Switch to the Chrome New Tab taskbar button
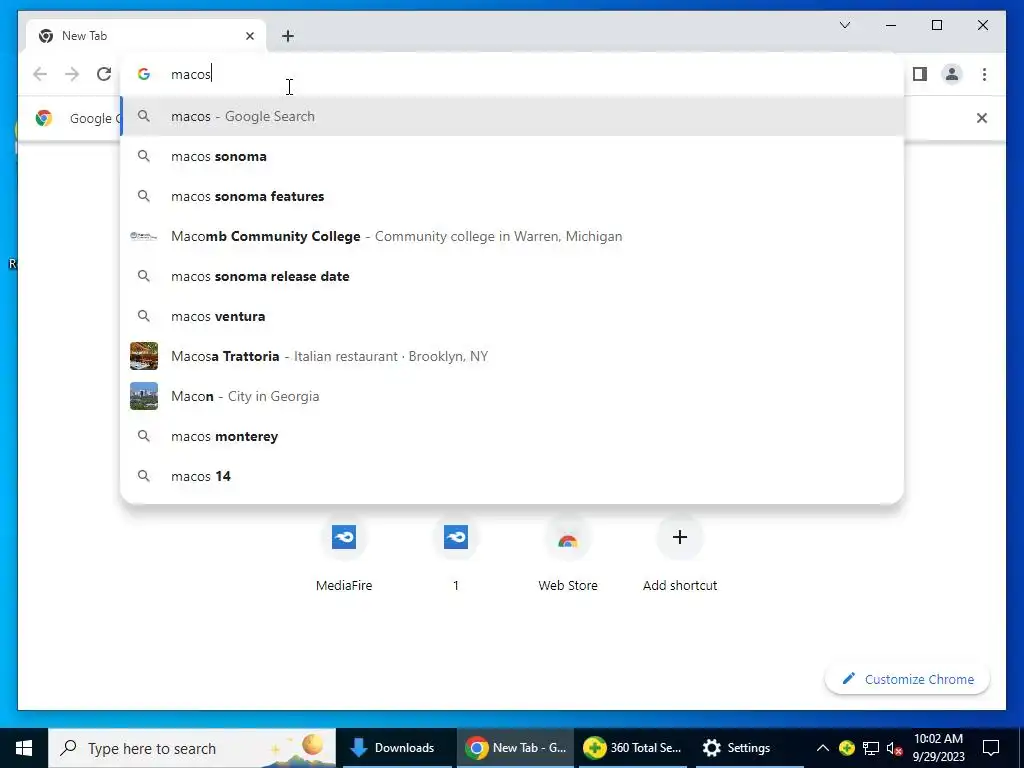This screenshot has width=1024, height=768. click(x=515, y=748)
